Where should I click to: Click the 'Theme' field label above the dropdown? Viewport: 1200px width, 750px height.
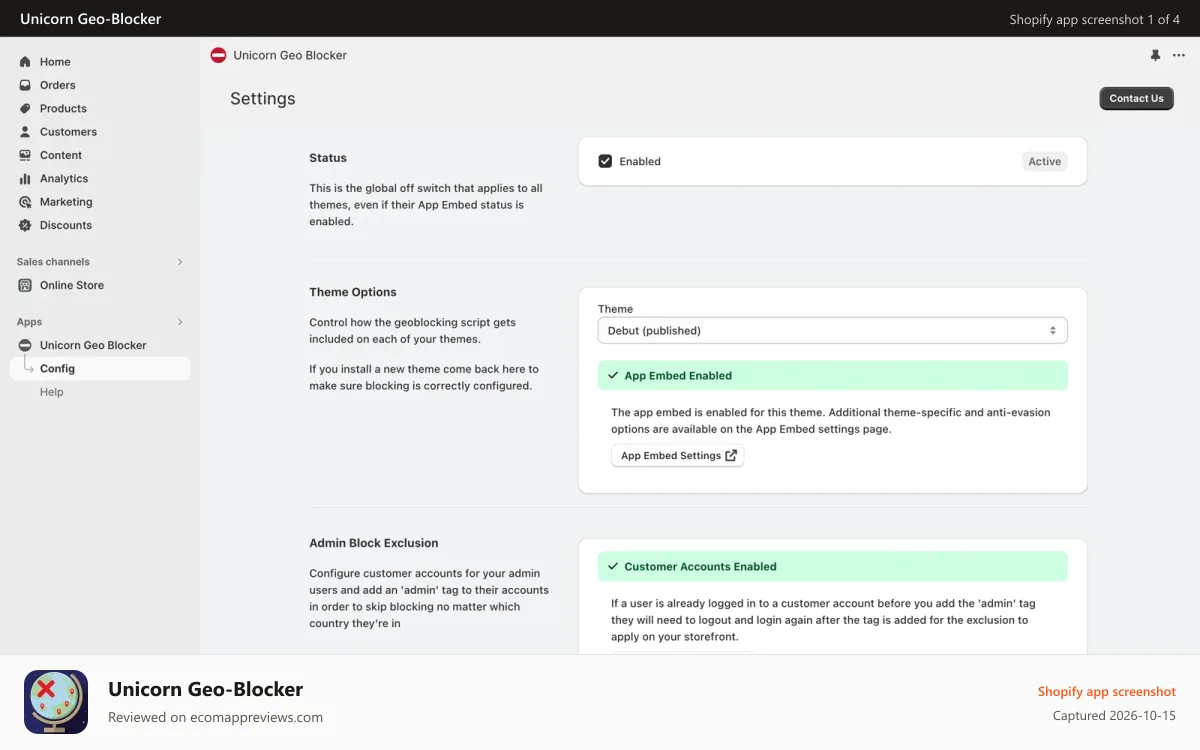[x=615, y=309]
